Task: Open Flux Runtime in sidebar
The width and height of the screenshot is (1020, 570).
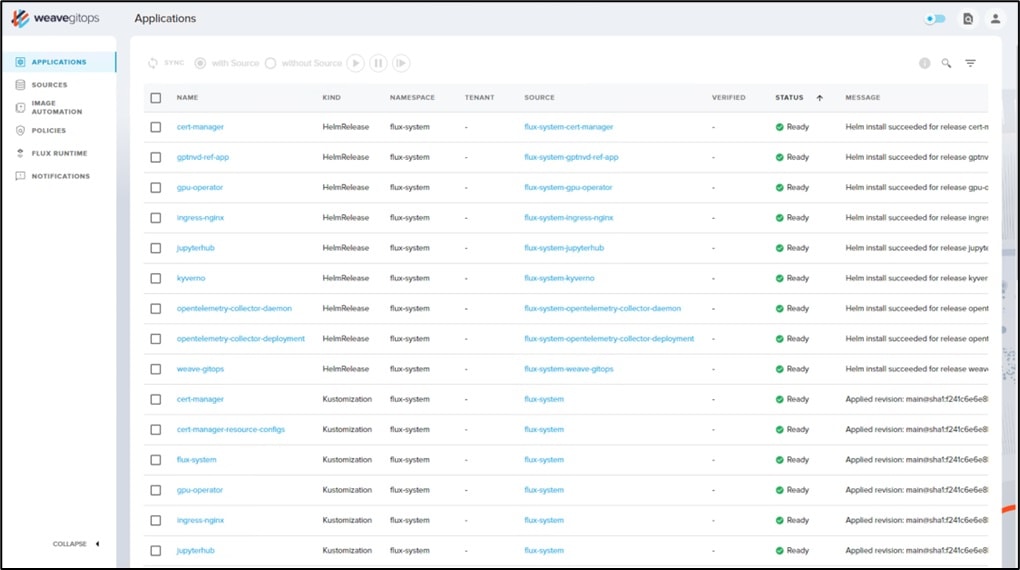Action: (59, 153)
